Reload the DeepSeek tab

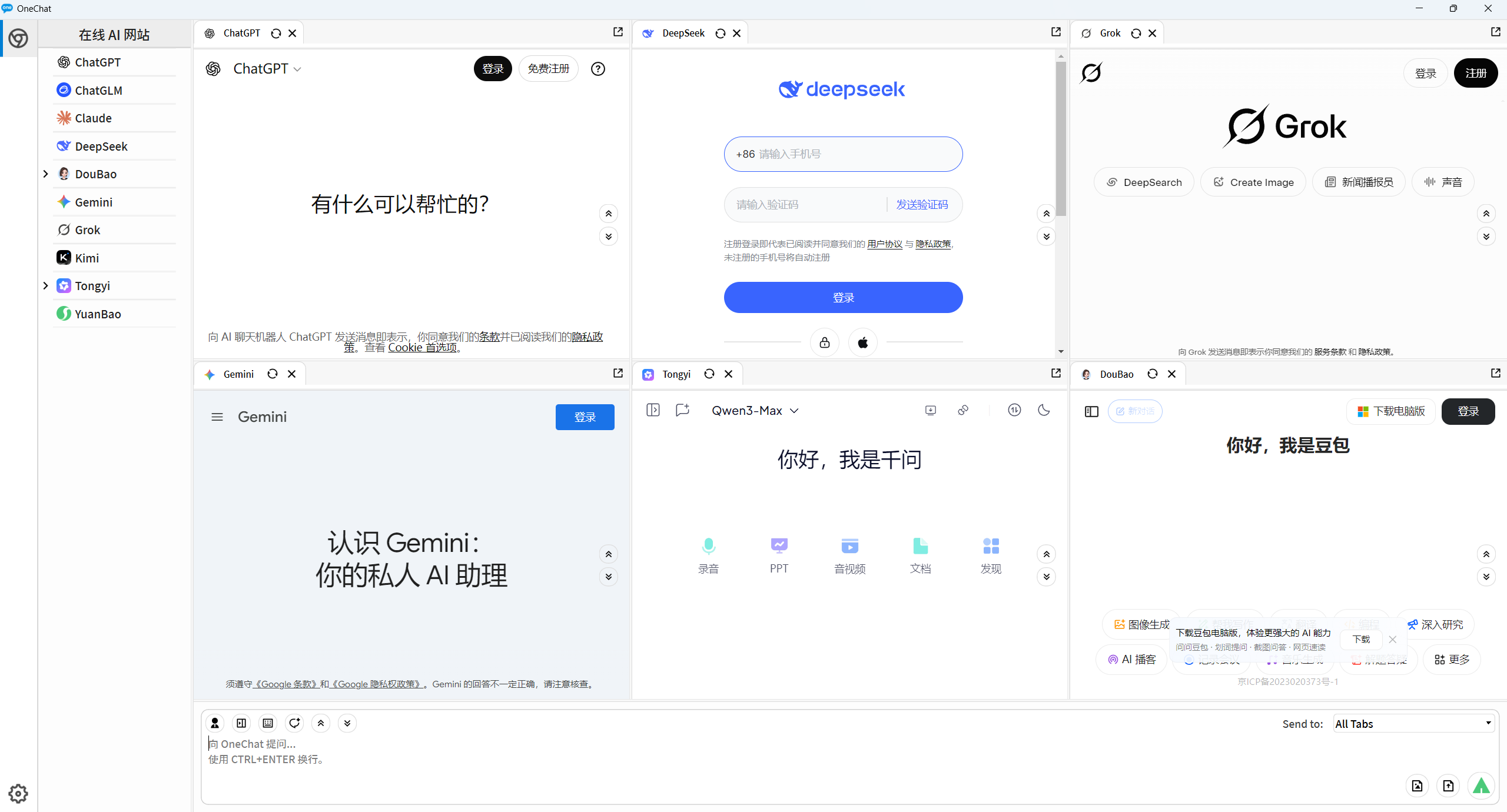tap(720, 34)
